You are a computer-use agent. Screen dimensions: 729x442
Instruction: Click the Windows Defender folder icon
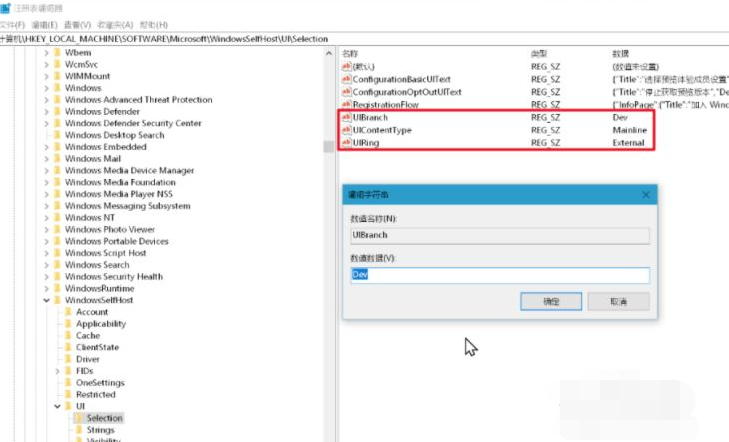coord(57,112)
